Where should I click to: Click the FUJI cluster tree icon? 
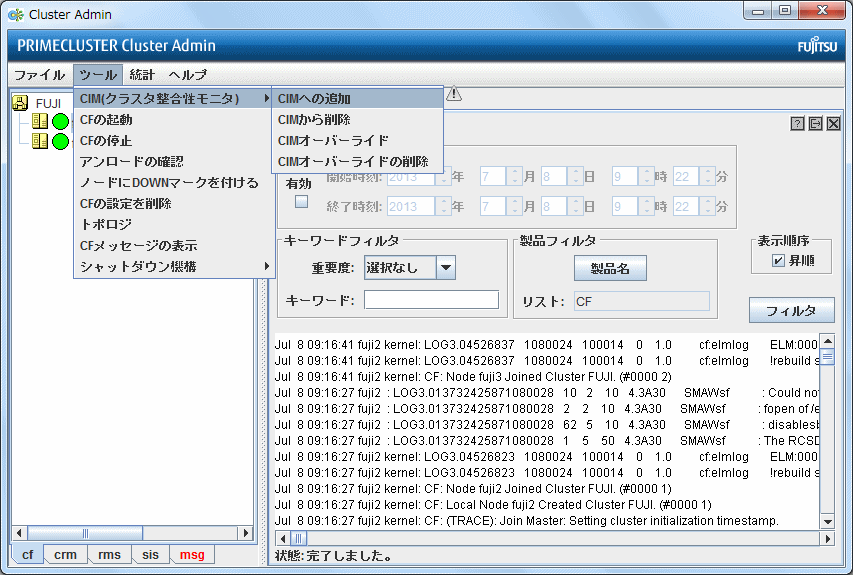[20, 102]
